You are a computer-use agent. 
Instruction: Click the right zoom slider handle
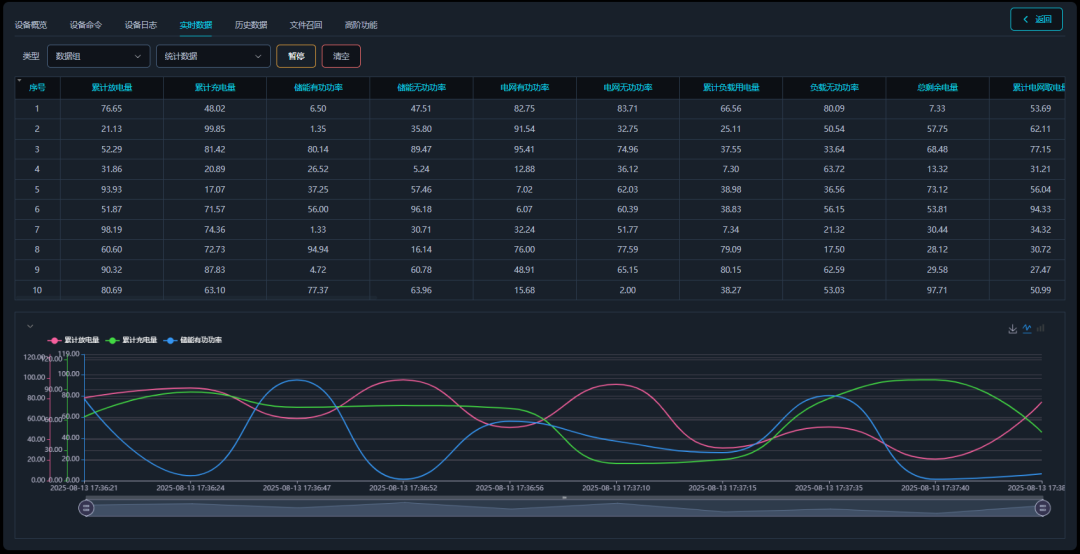pyautogui.click(x=1042, y=508)
